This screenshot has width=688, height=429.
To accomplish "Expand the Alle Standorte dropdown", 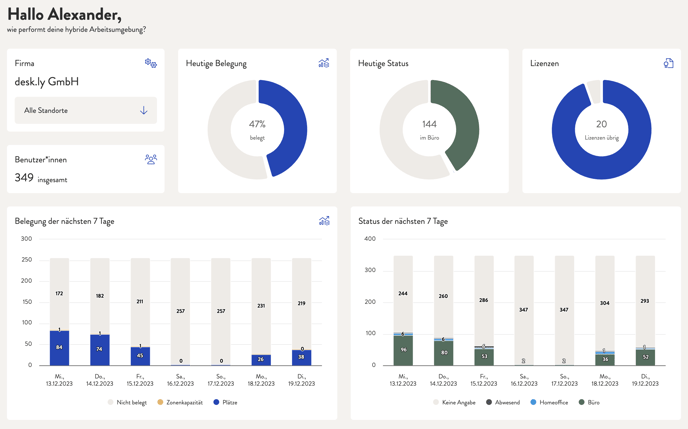I will [86, 111].
